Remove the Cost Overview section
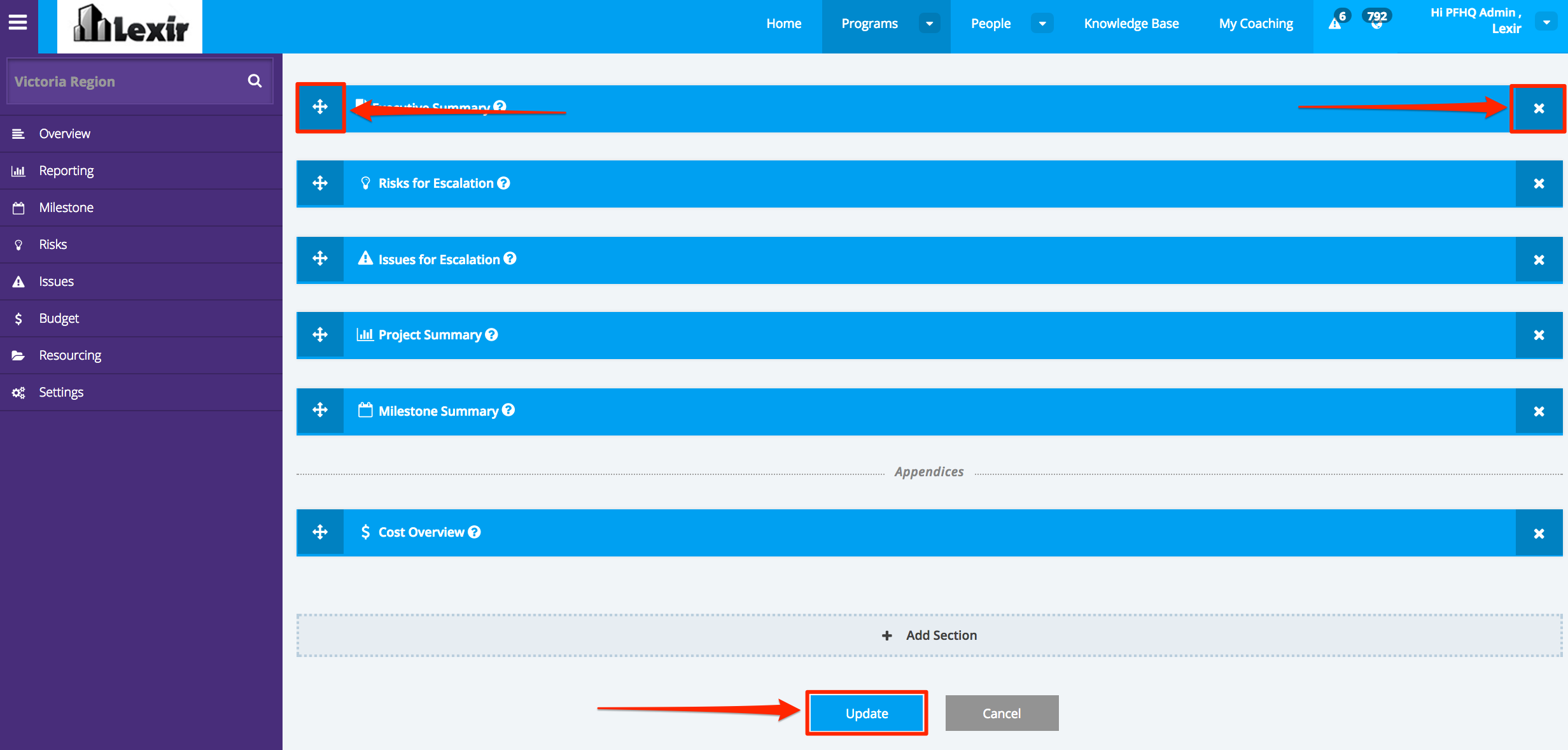Viewport: 1568px width, 750px height. click(1539, 534)
